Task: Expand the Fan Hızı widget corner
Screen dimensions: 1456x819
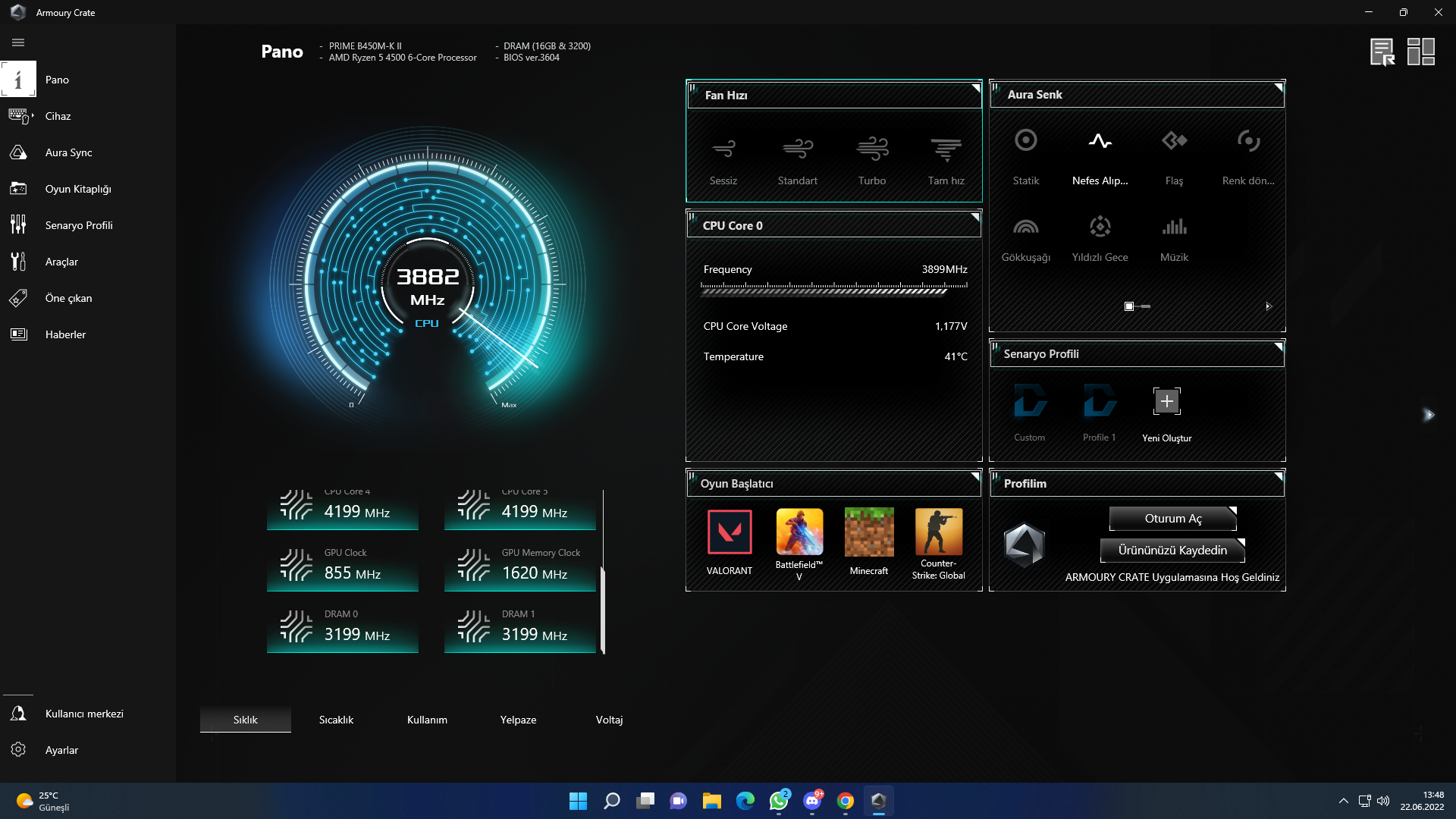Action: 976,88
